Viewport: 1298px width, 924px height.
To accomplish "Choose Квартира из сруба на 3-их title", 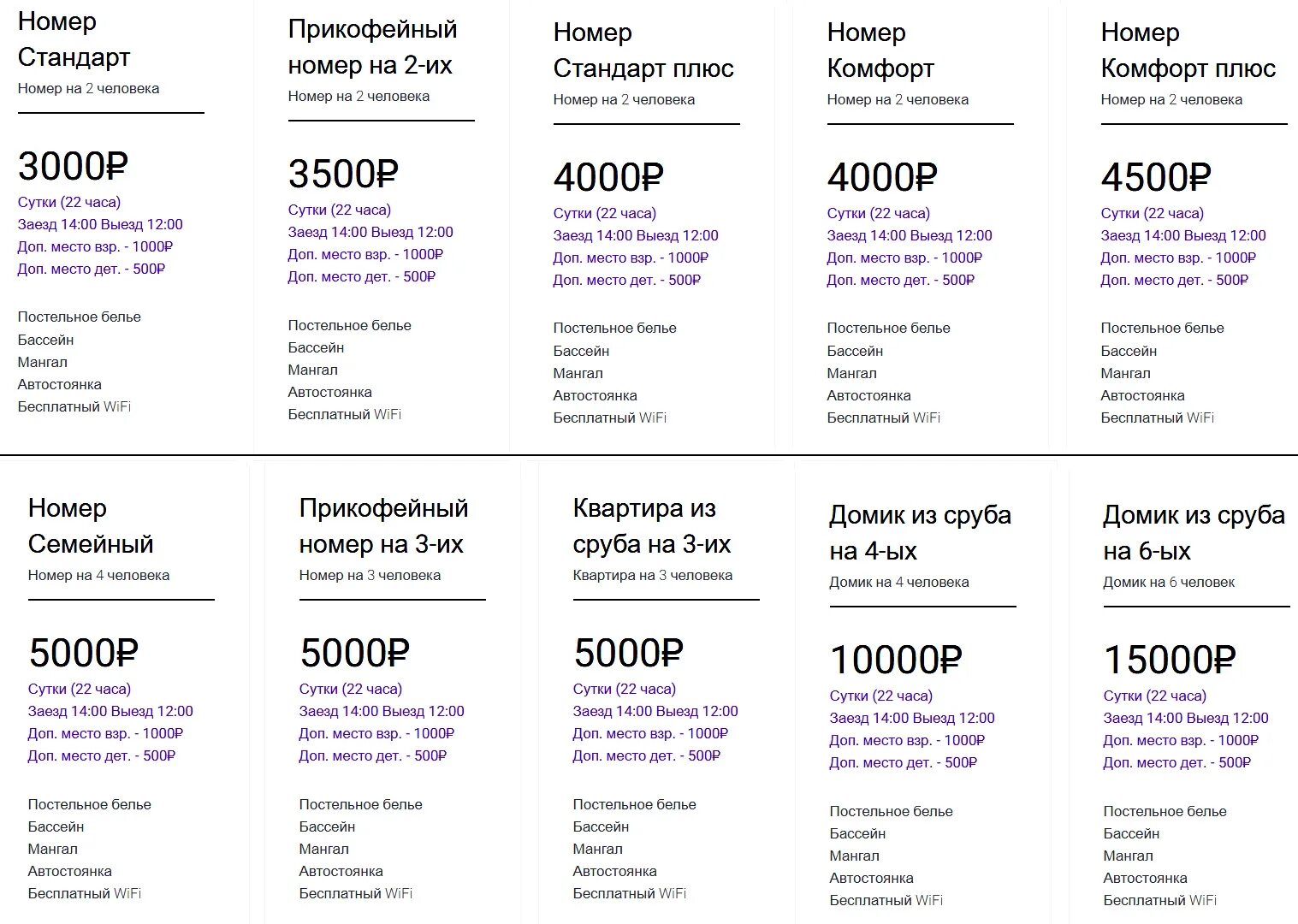I will tap(652, 526).
